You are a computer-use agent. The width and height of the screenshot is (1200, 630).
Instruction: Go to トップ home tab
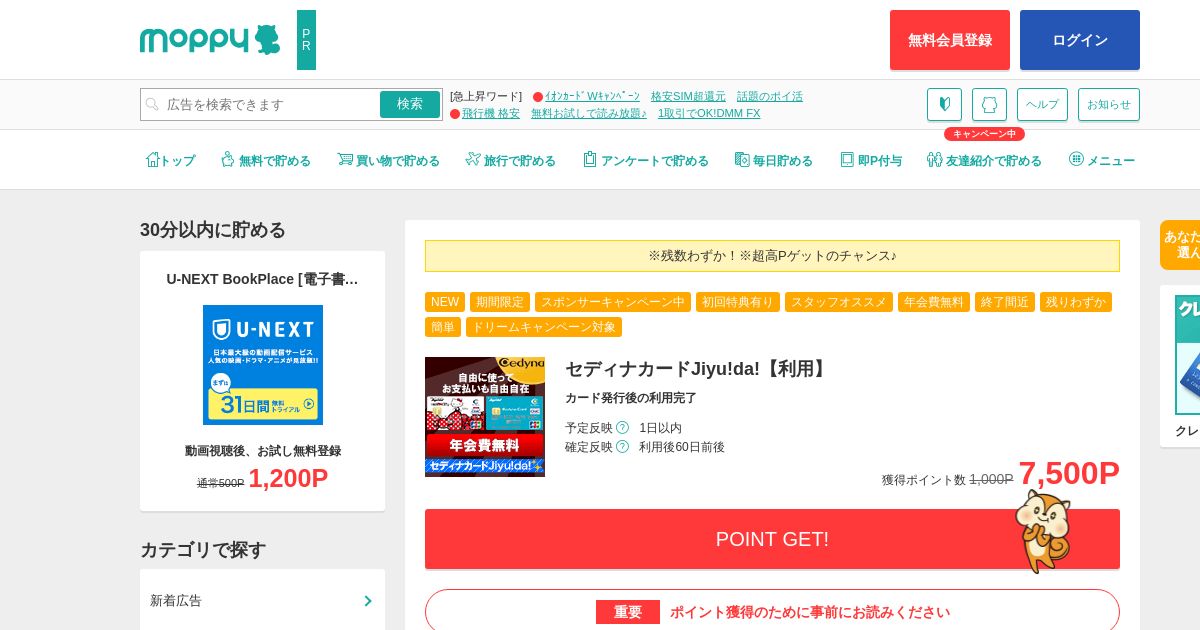coord(170,160)
